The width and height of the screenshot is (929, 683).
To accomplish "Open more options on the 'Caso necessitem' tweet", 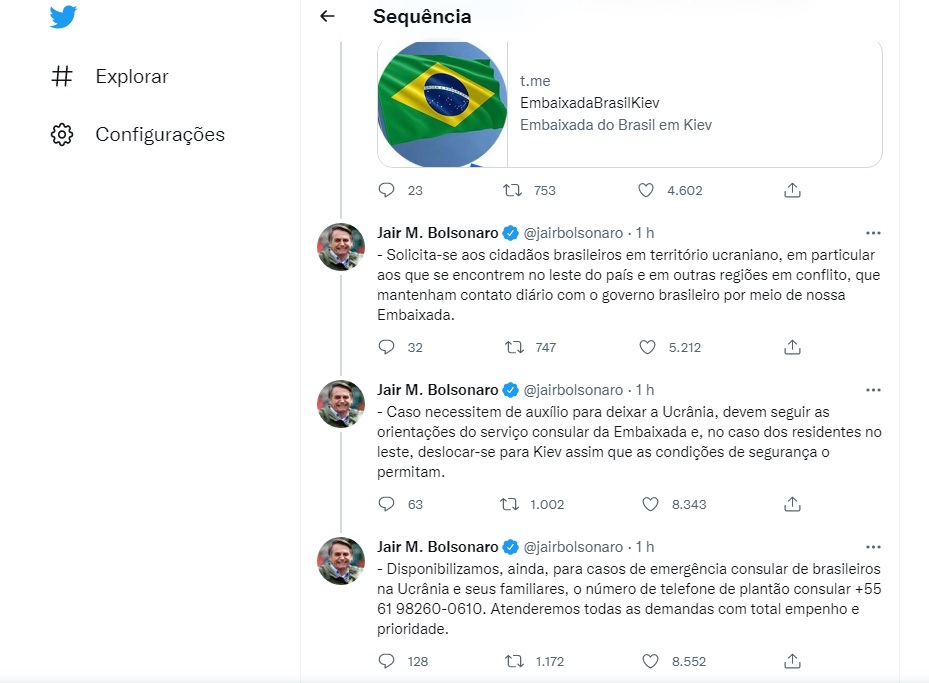I will click(872, 390).
